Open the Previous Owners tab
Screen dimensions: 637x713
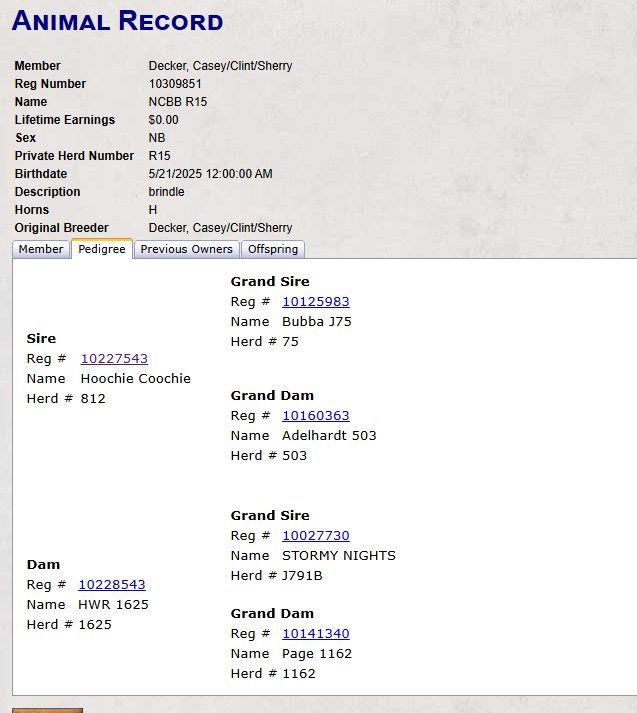[x=186, y=249]
